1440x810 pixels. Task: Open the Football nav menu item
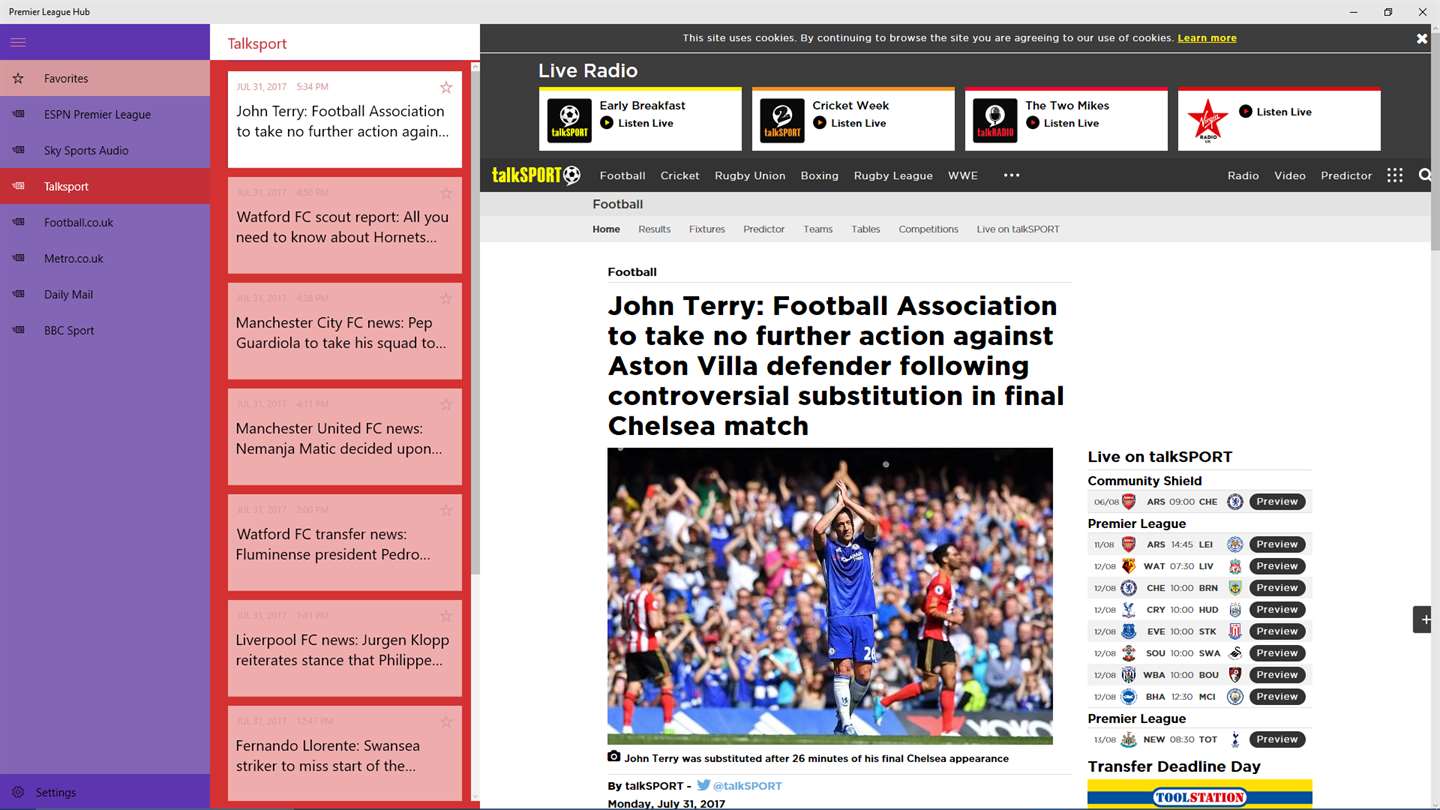tap(622, 175)
